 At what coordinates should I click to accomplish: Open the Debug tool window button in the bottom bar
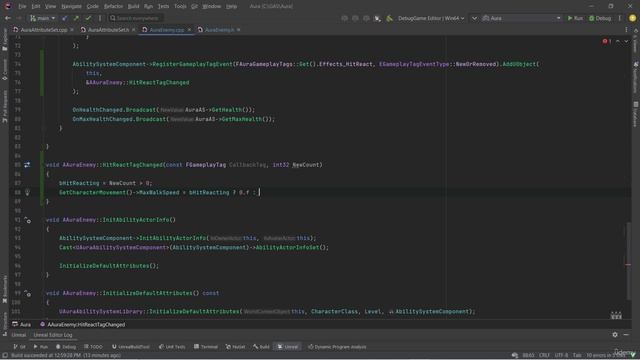66,347
